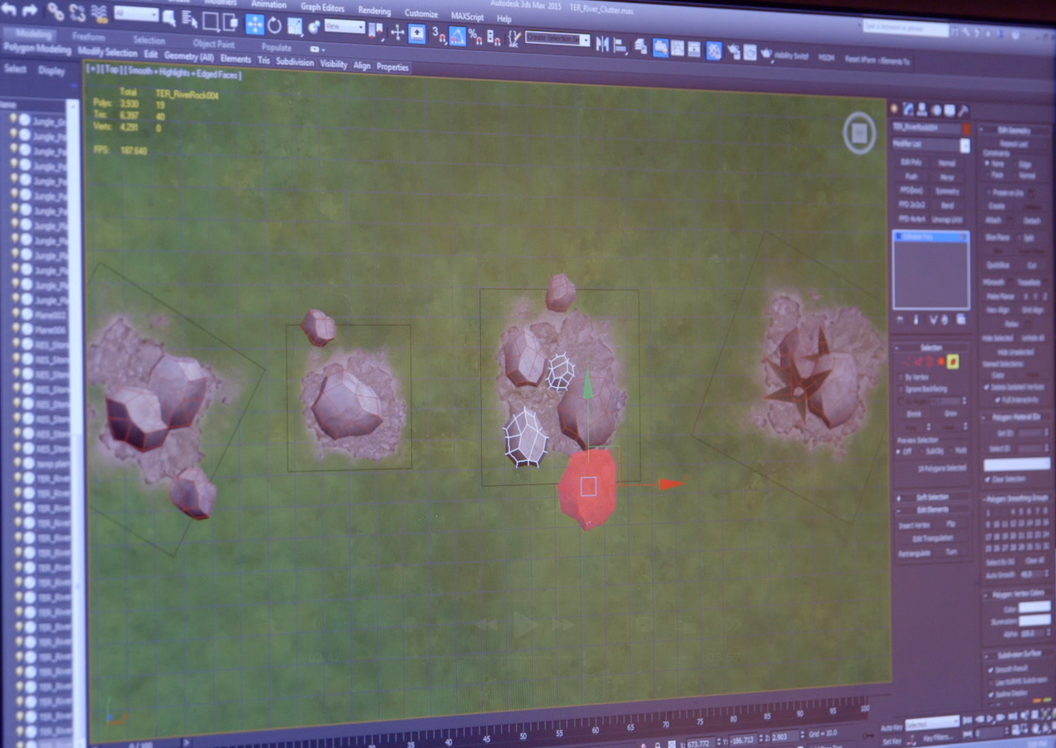
Task: Select the Edge constraint radio button
Action: [x=1014, y=164]
